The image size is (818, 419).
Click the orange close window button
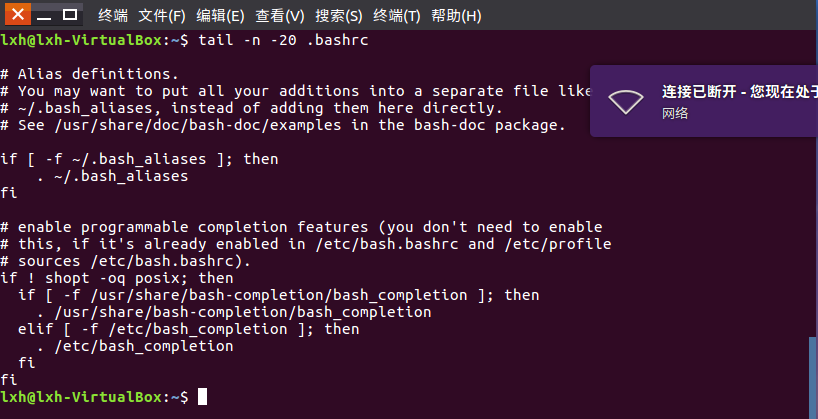click(19, 15)
